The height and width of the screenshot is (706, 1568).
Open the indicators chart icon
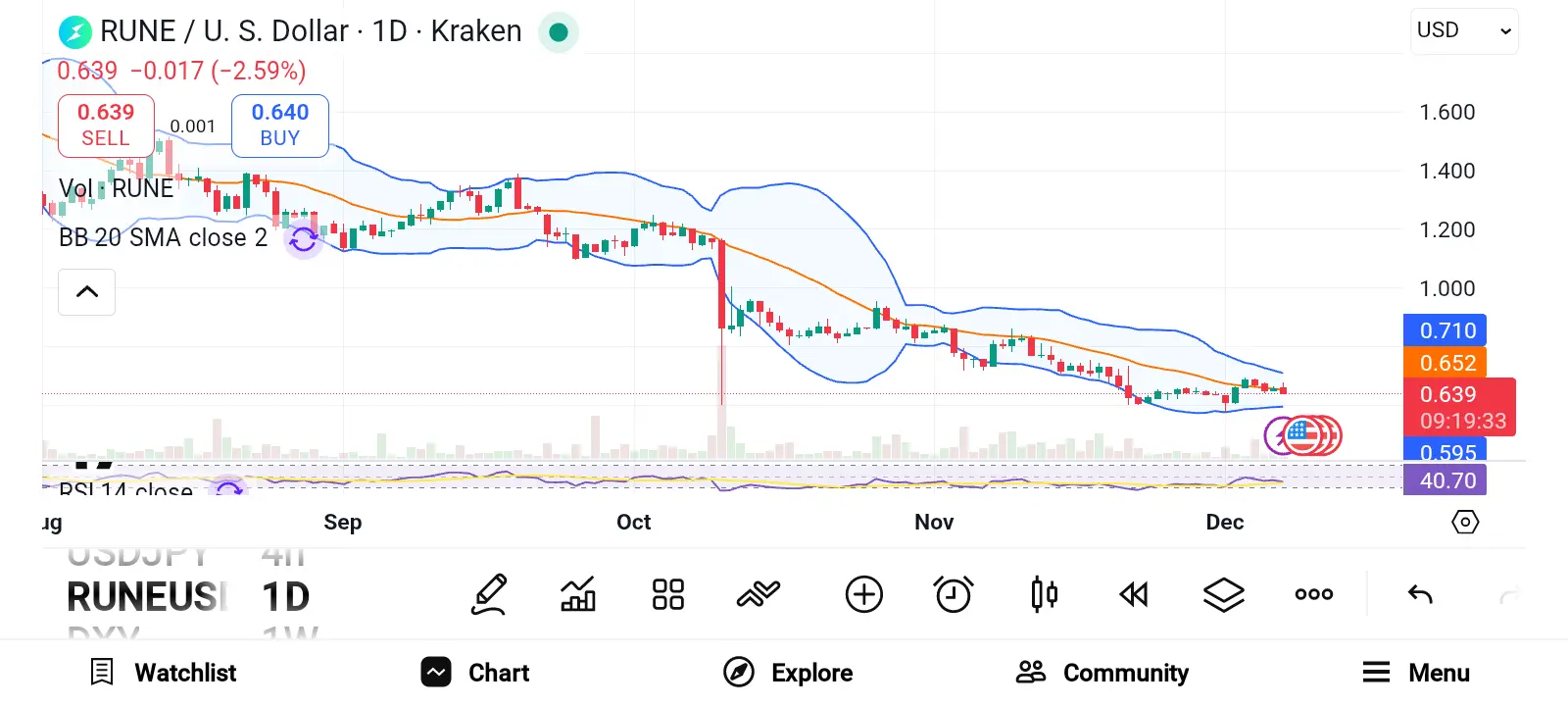point(578,594)
